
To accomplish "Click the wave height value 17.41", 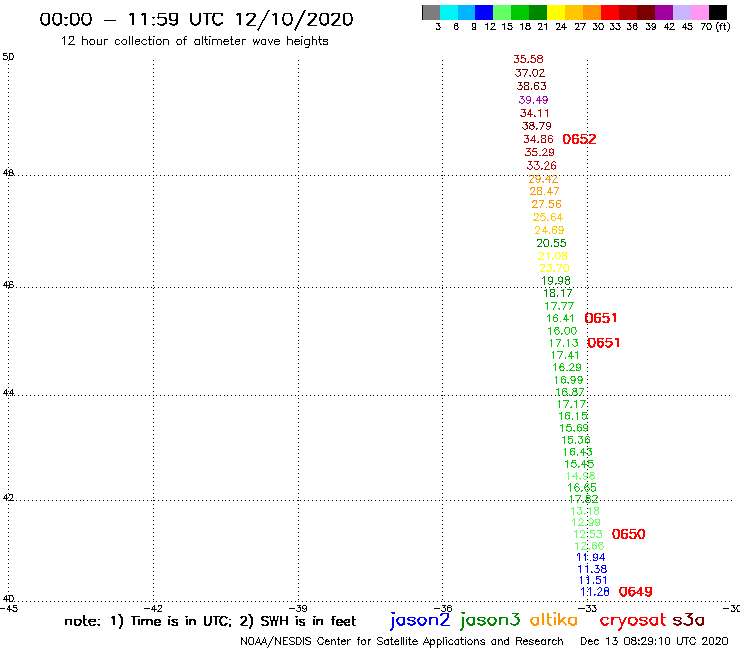I will 565,355.
